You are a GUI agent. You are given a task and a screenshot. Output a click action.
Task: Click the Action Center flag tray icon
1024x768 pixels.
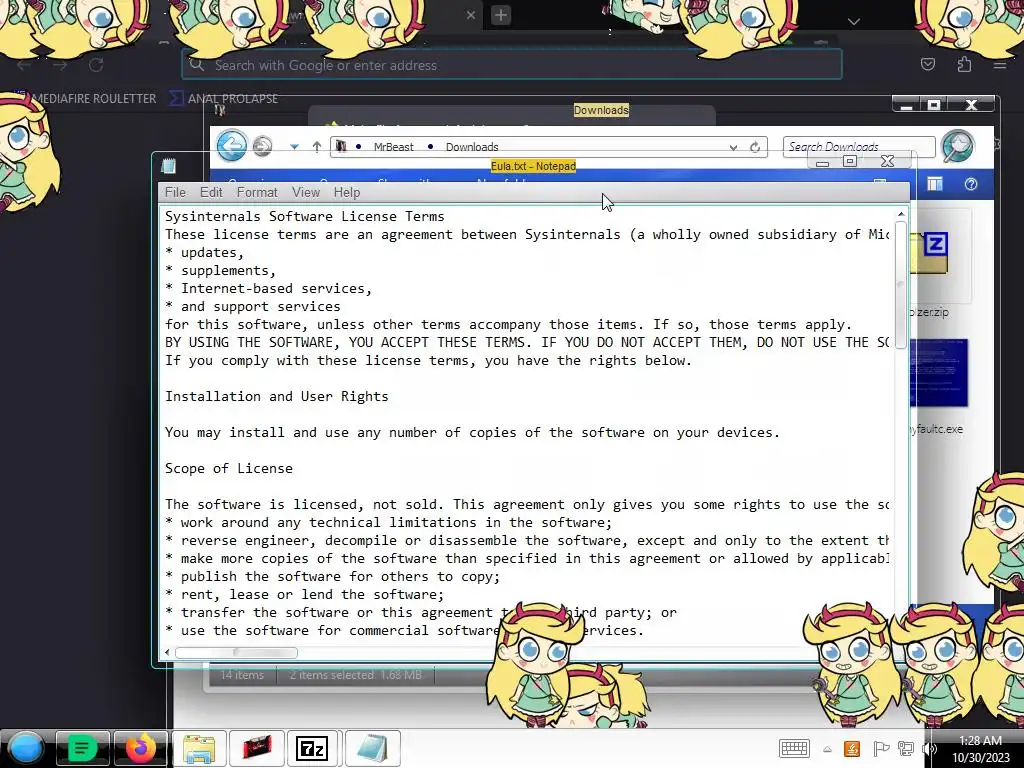point(881,748)
